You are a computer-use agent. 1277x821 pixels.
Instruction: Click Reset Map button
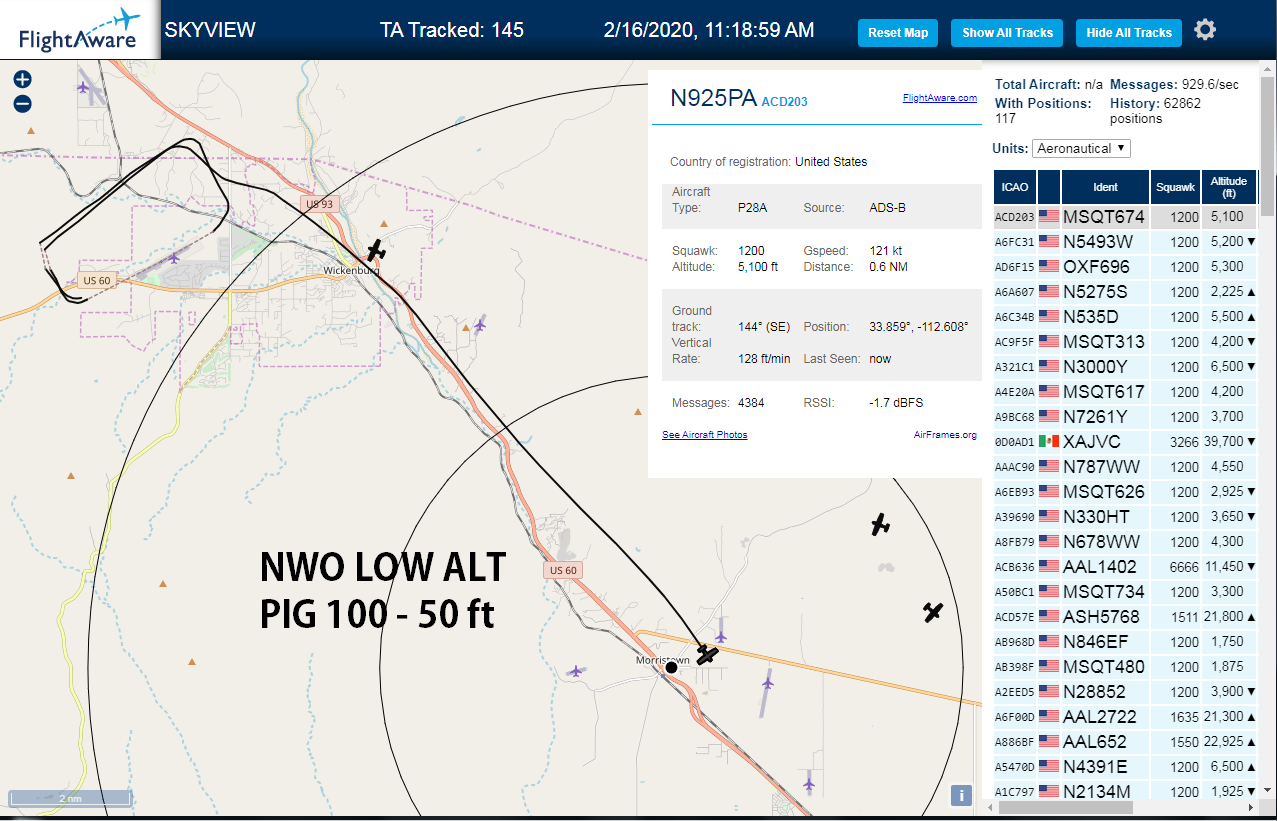click(898, 33)
